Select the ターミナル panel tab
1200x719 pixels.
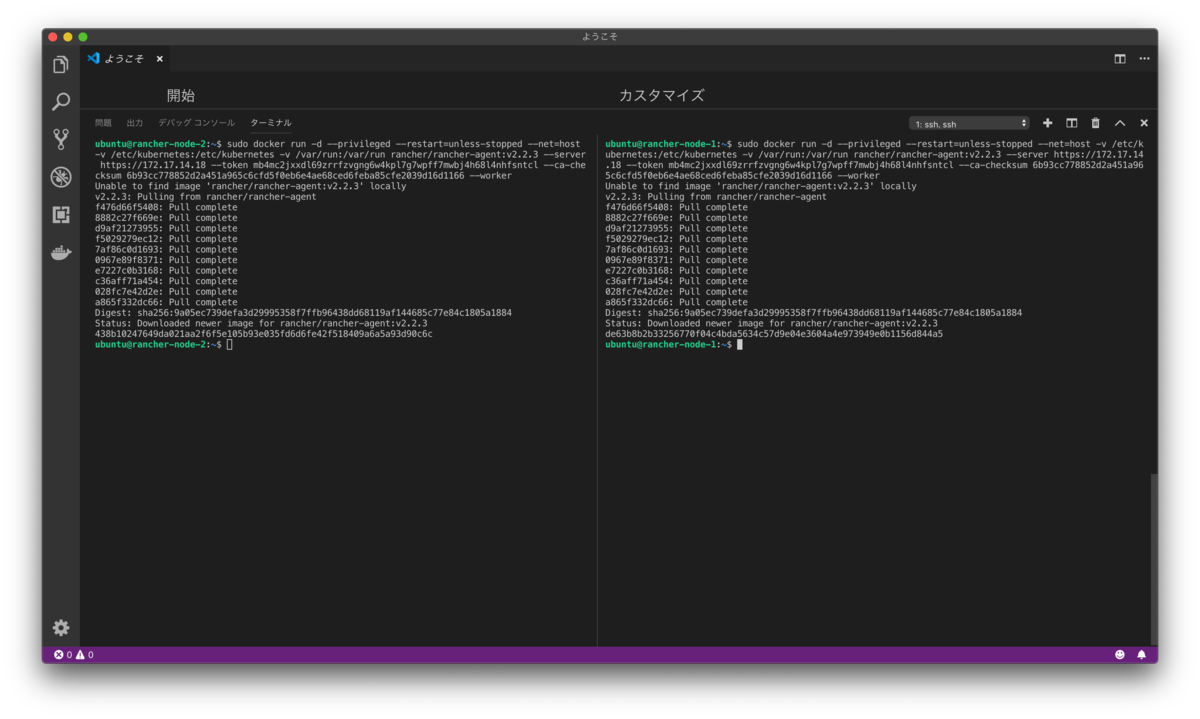(271, 123)
